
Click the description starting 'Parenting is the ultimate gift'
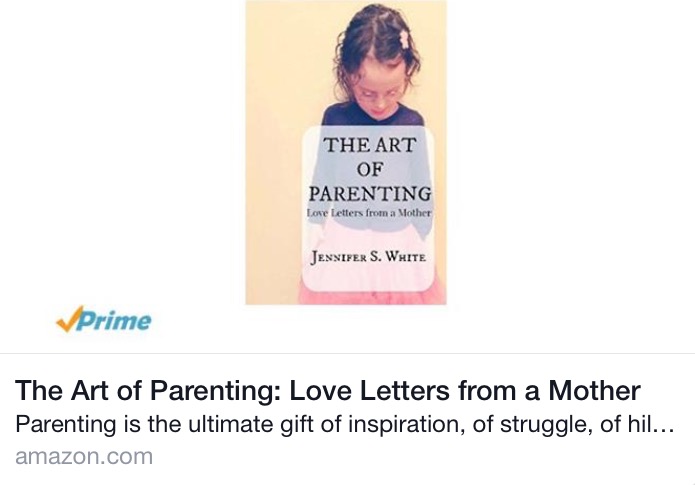click(344, 425)
